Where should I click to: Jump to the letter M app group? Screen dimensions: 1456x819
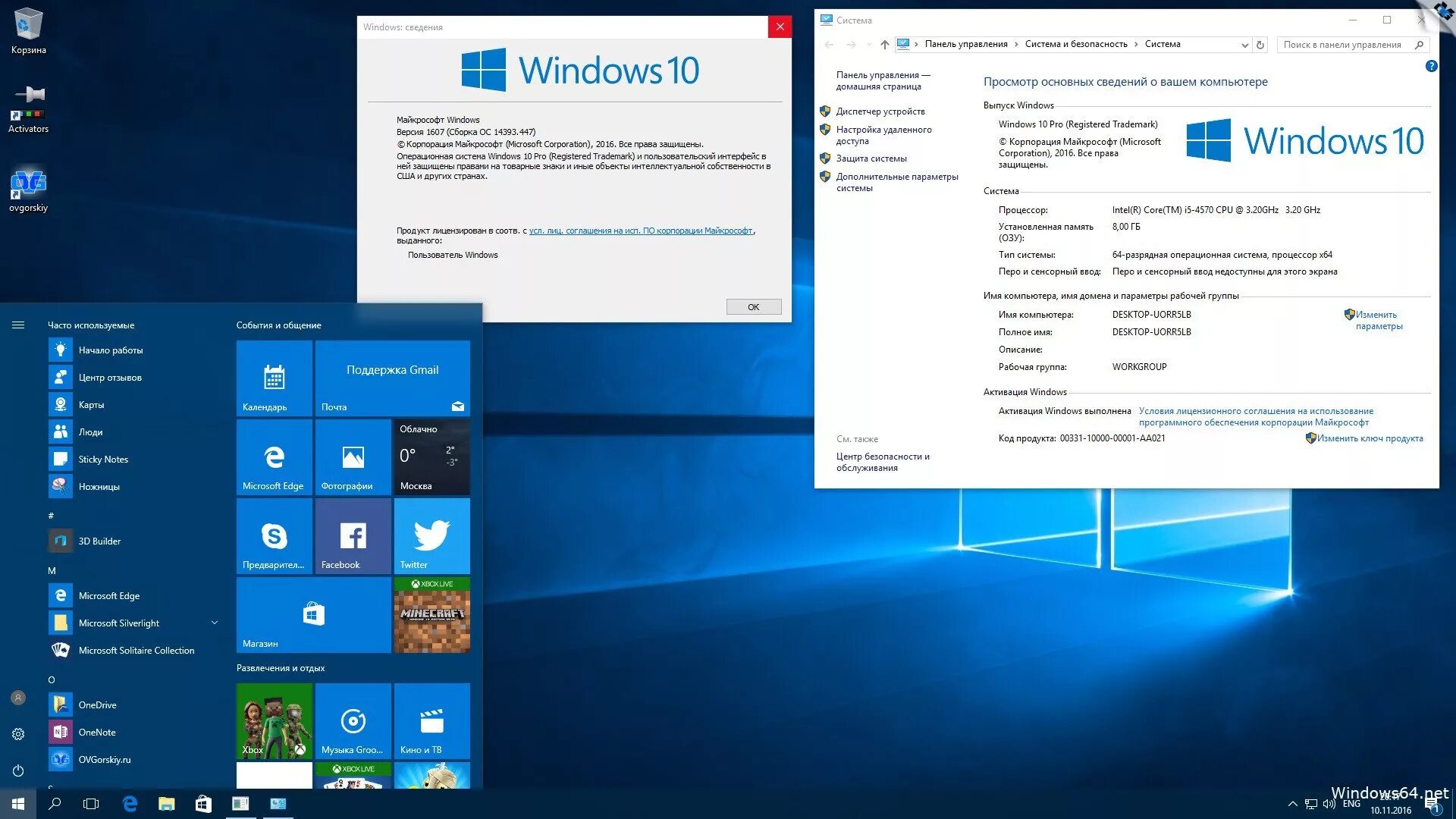tap(52, 571)
